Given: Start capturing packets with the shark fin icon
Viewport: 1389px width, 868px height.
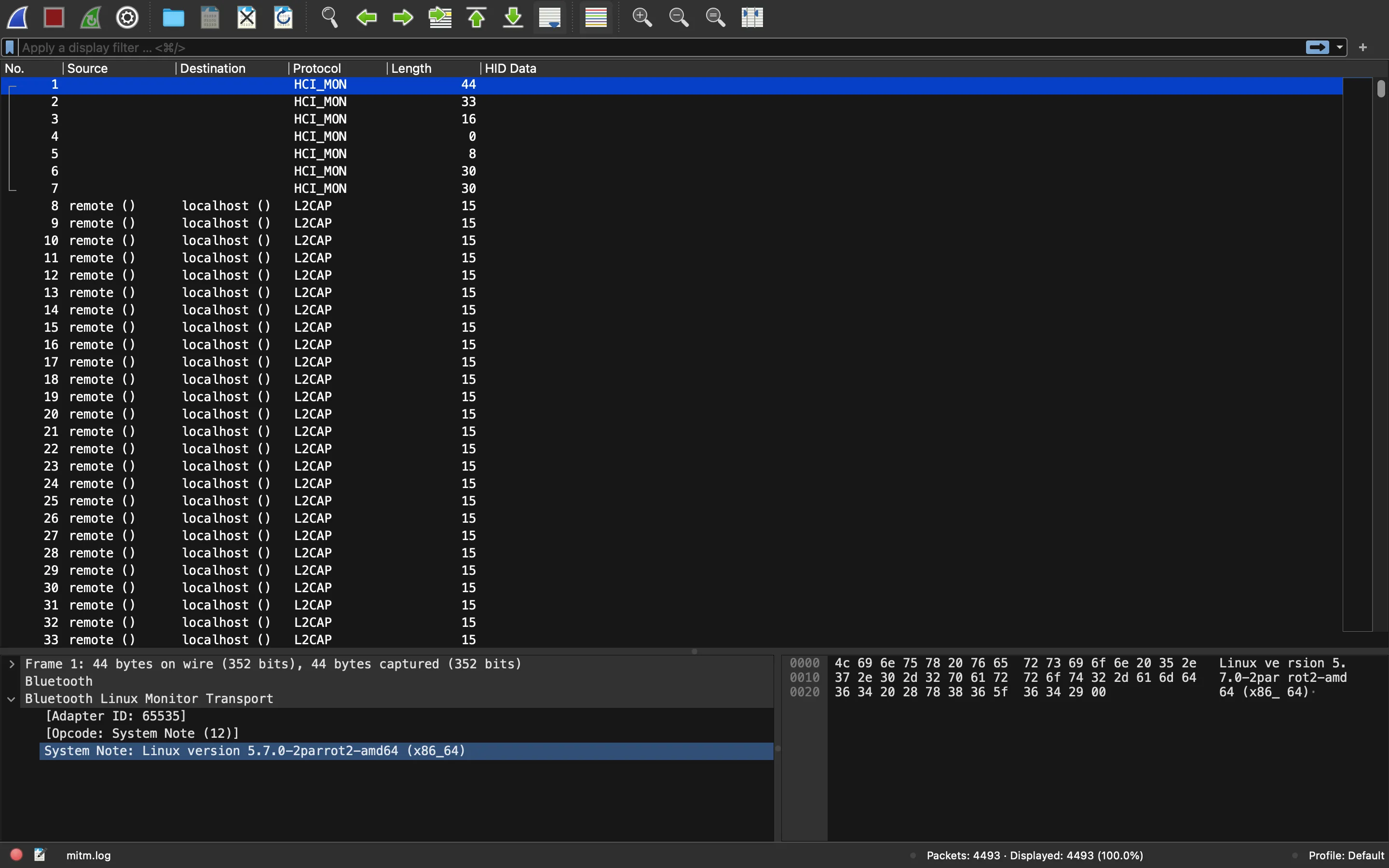Looking at the screenshot, I should (17, 17).
